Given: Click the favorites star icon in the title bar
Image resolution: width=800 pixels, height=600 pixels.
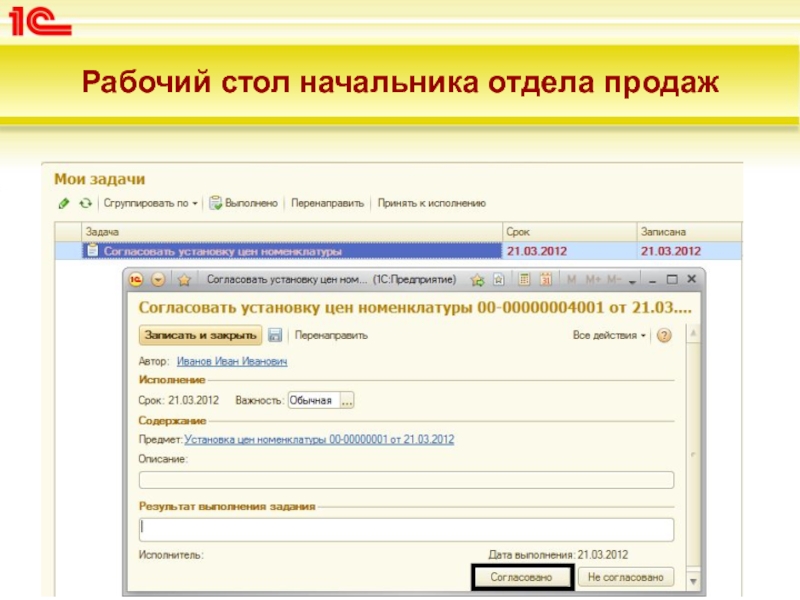Looking at the screenshot, I should 184,280.
